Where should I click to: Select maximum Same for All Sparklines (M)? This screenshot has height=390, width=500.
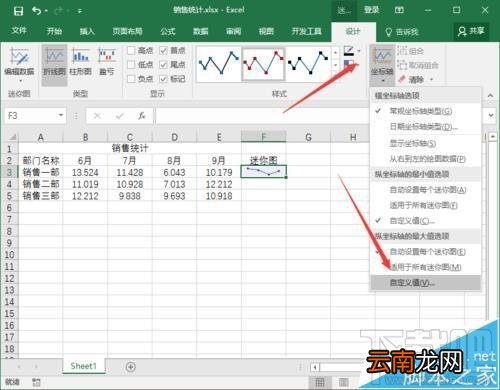(x=425, y=267)
